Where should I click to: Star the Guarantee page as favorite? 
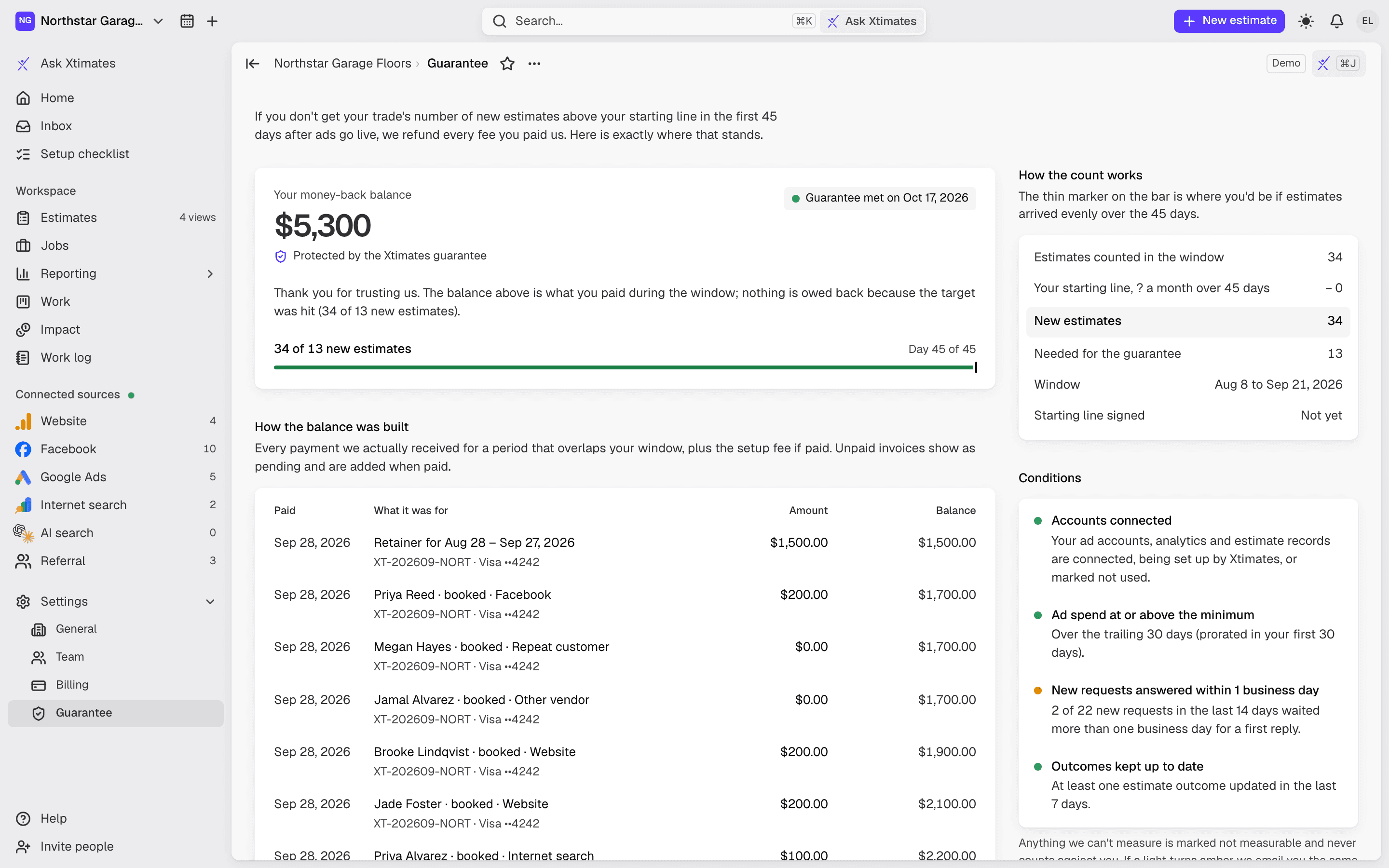point(507,64)
